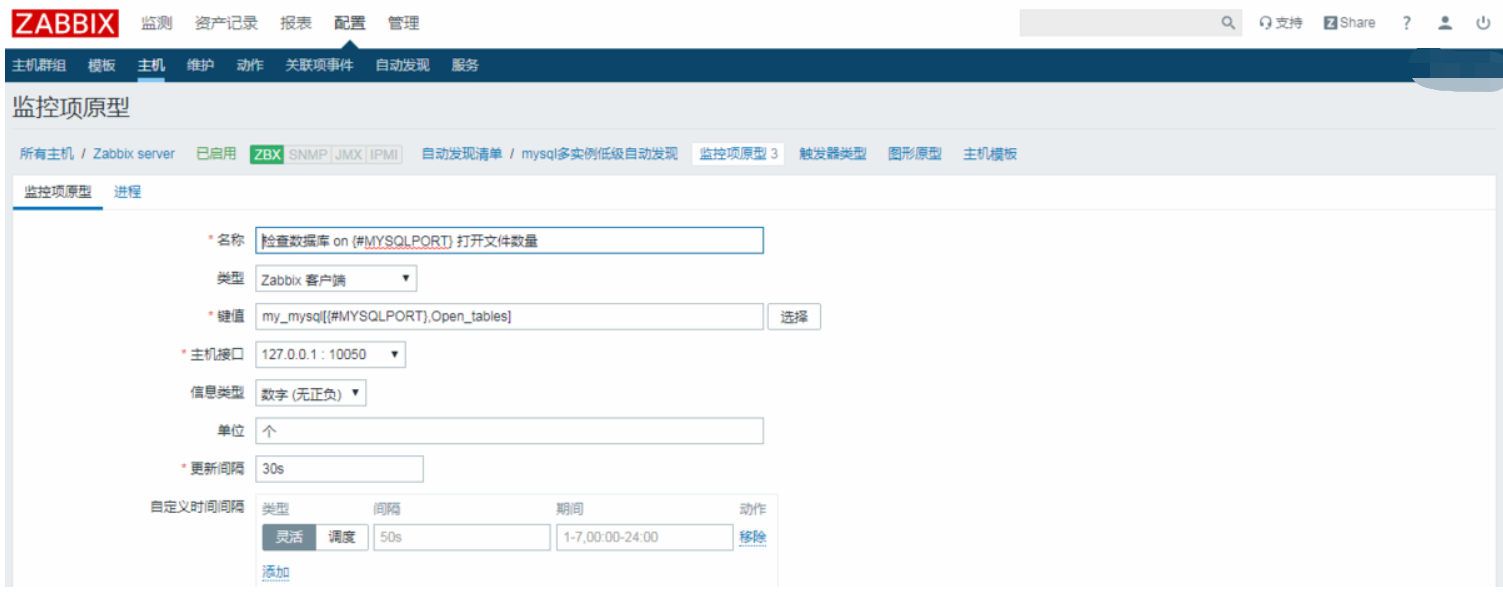Select 监控项原型 3 navigation tab
Screen dimensions: 1503x609
[x=738, y=154]
